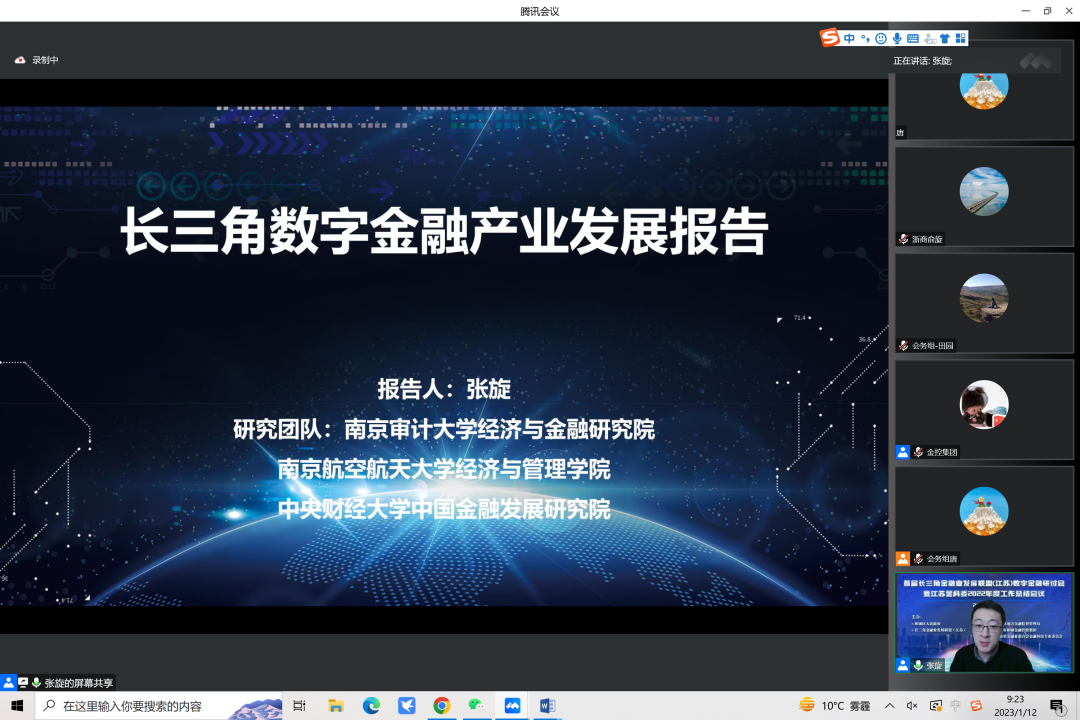Click the '正在讲话: 张旋' speaker indicator
The height and width of the screenshot is (720, 1080).
(922, 61)
